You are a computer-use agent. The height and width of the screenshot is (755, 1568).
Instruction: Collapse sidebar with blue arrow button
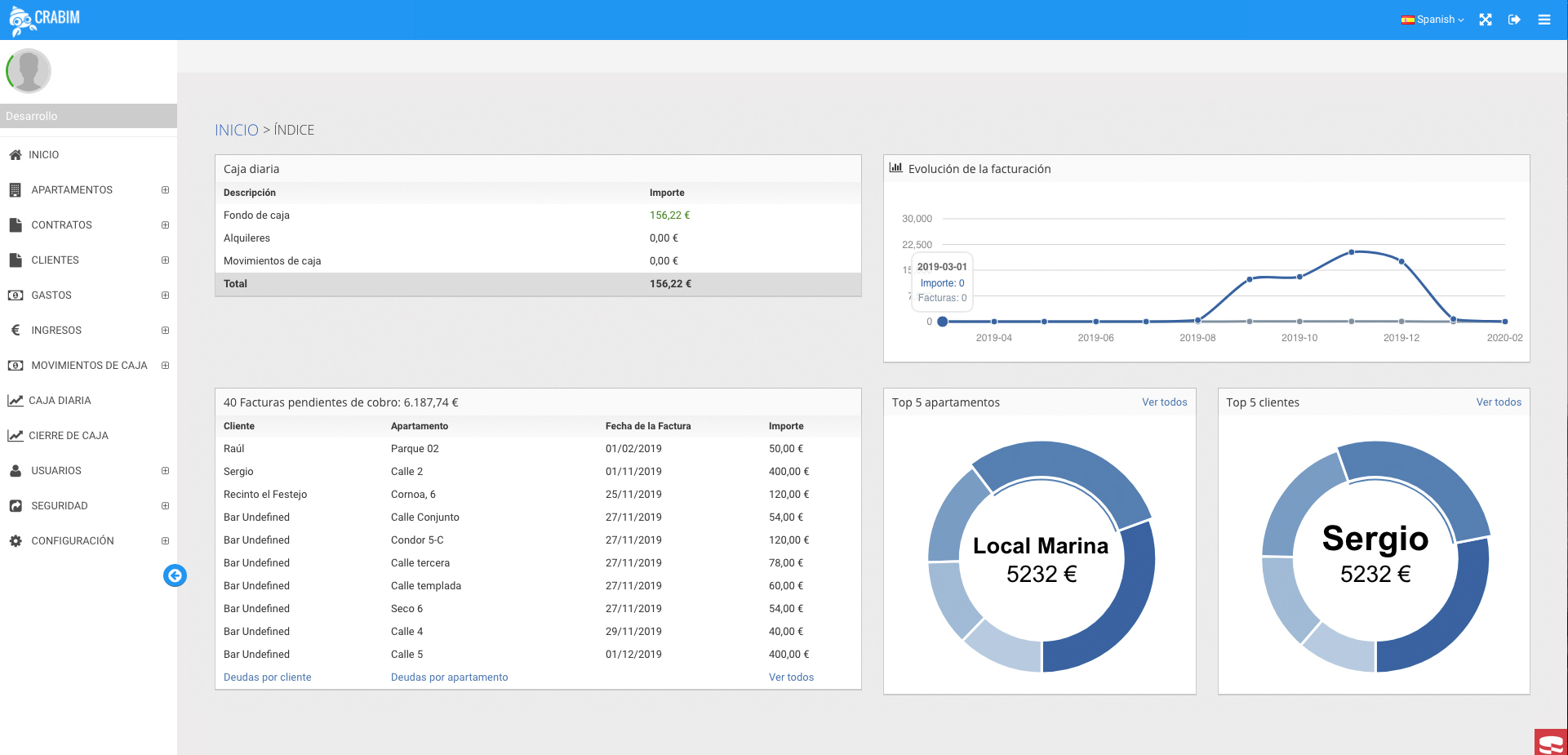coord(175,575)
